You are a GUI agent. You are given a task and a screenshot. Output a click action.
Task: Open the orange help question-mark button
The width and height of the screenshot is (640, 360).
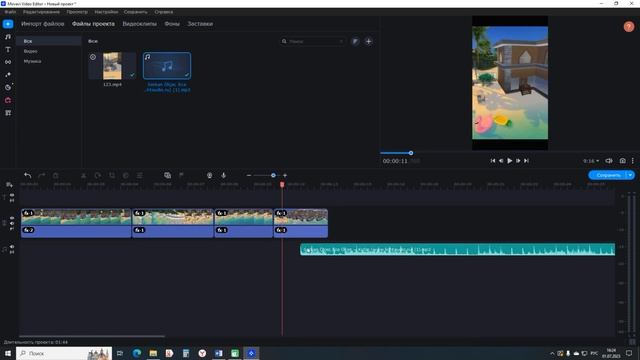click(x=629, y=27)
